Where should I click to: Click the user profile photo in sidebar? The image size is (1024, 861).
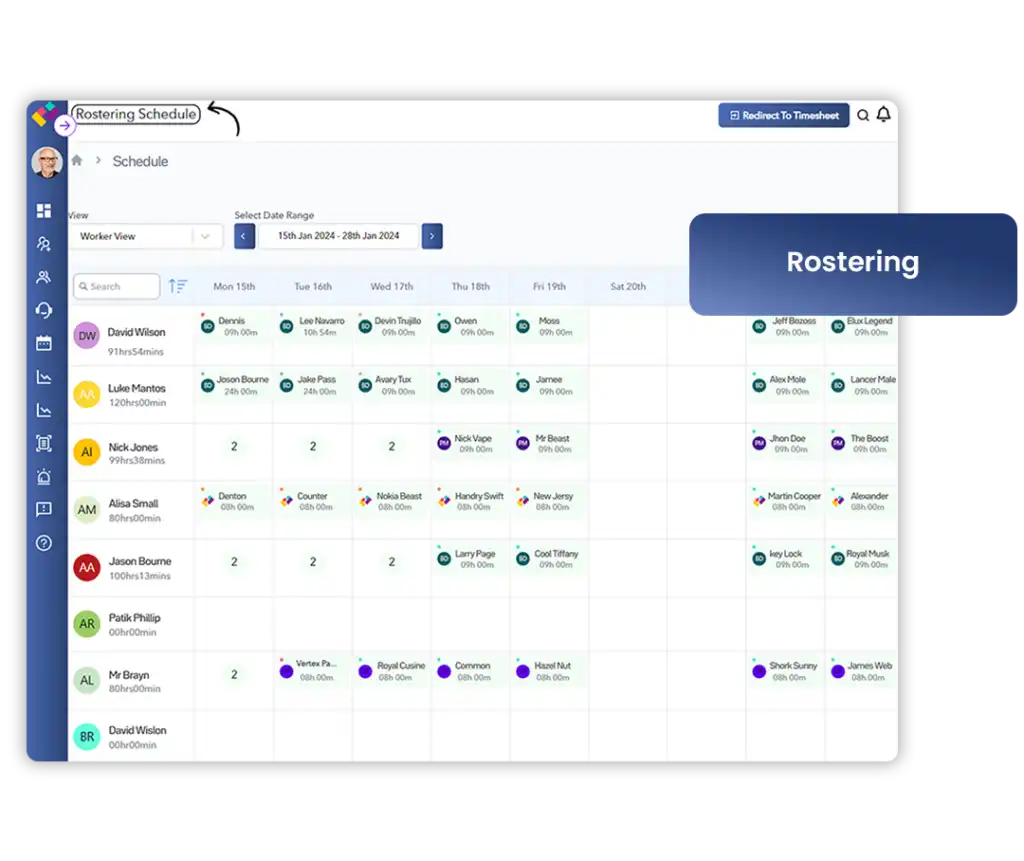(x=46, y=163)
